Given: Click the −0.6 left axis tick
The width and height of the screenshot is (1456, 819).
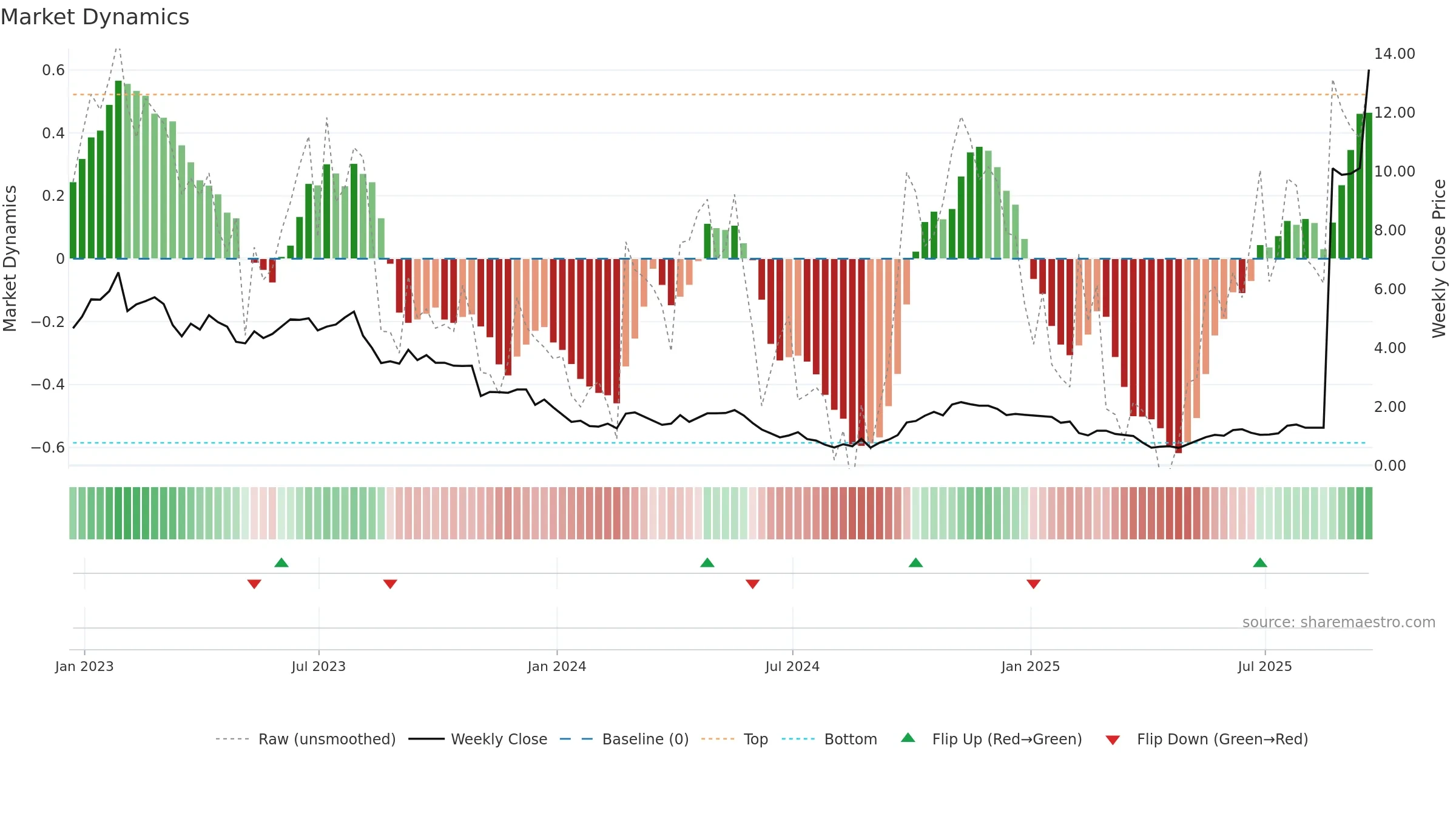Looking at the screenshot, I should point(48,447).
